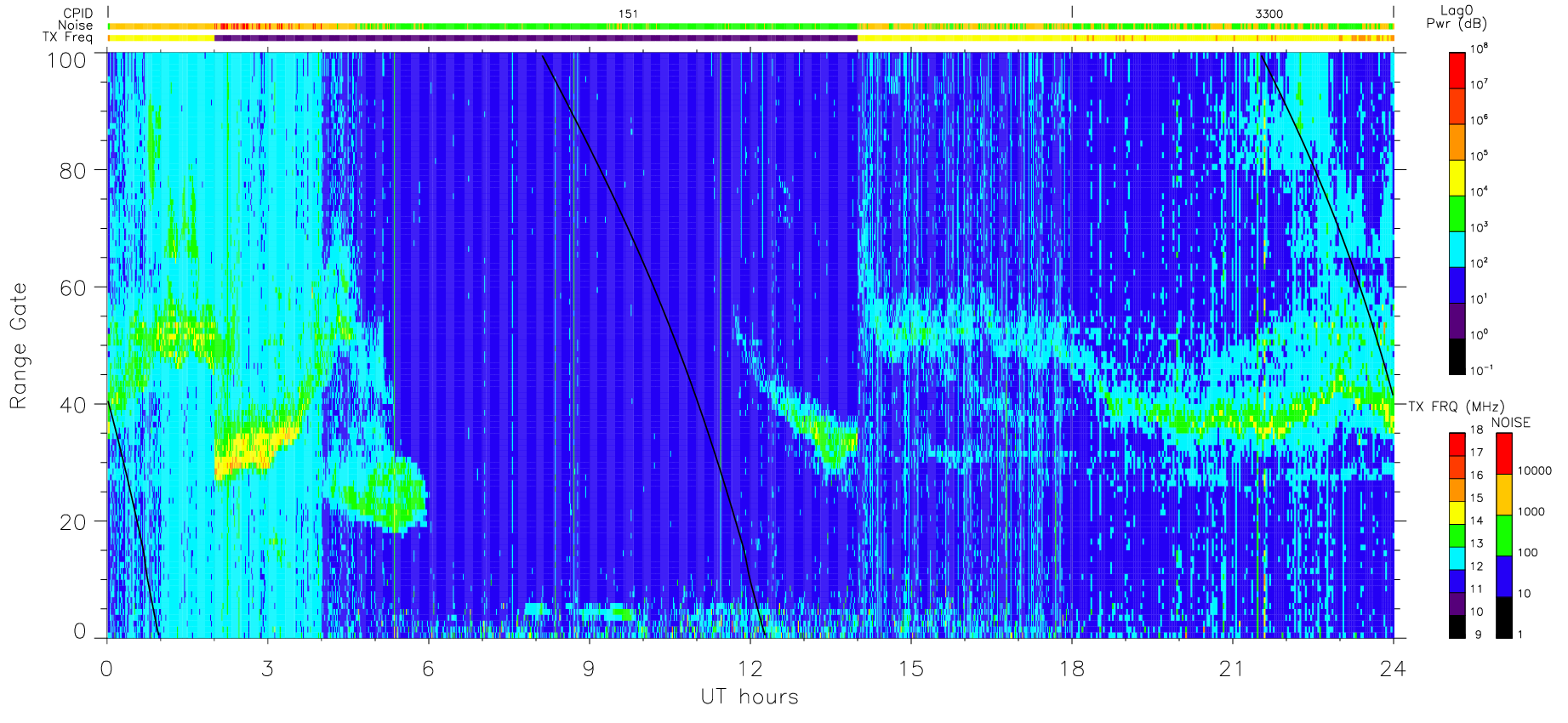The width and height of the screenshot is (1568, 723).
Task: Click the "Range Gate" y-axis title
Action: click(x=19, y=345)
